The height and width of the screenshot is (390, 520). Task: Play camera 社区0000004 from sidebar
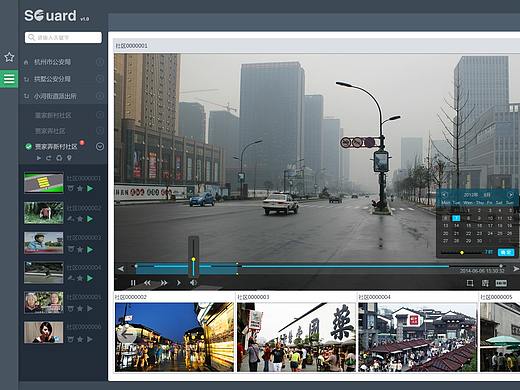click(x=90, y=278)
